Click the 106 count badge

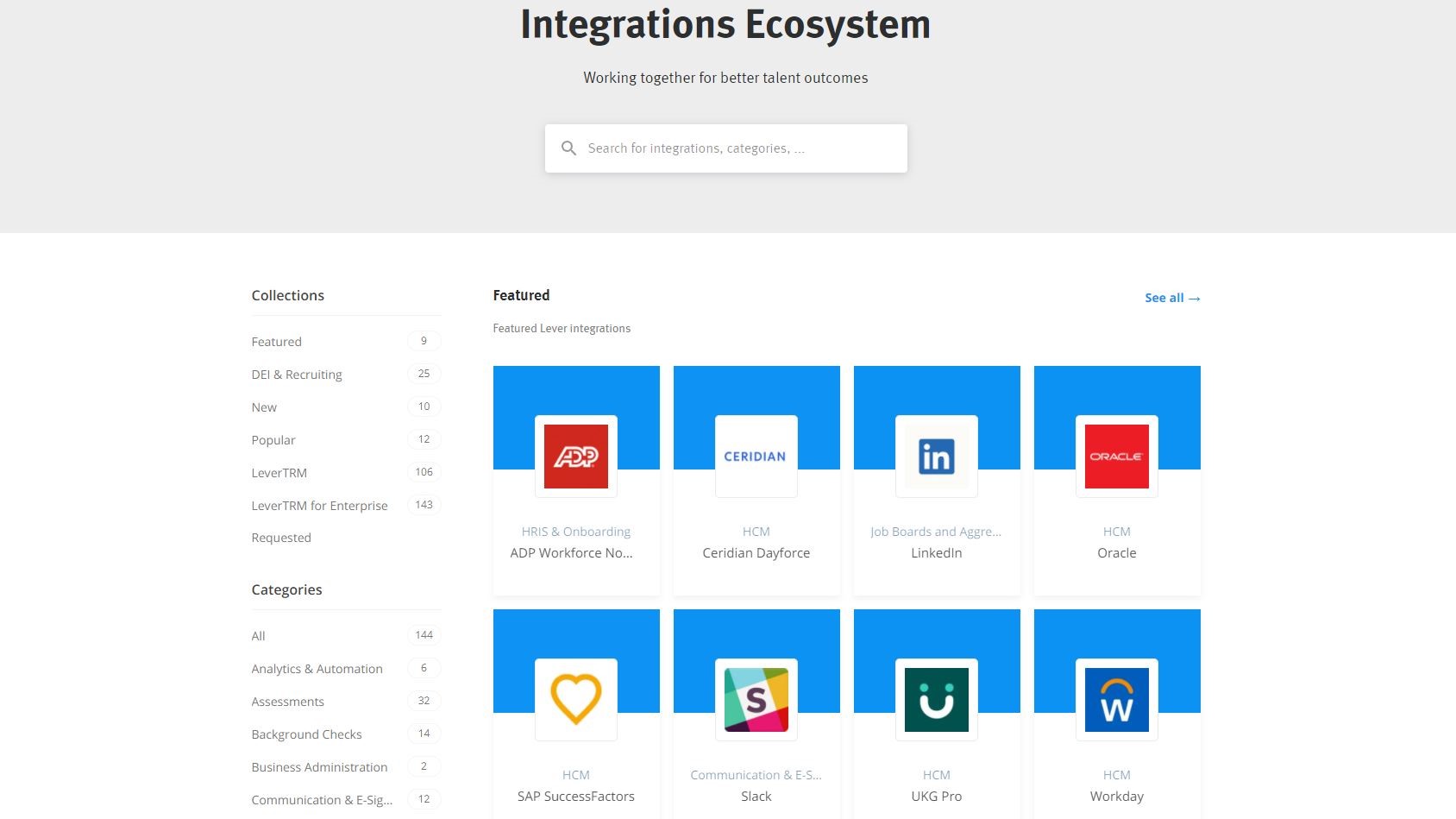pyautogui.click(x=424, y=472)
